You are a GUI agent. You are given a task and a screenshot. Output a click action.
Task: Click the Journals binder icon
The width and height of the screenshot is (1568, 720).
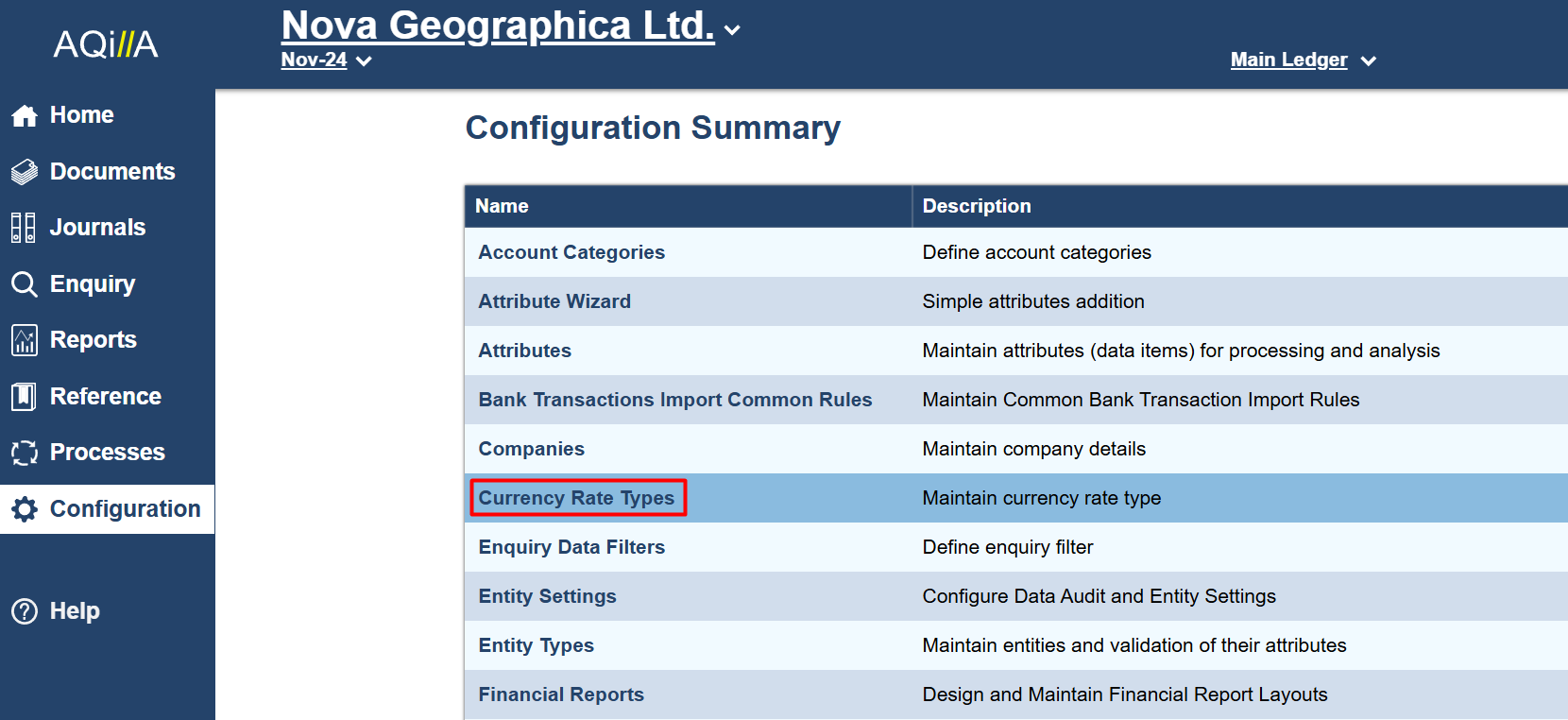24,228
